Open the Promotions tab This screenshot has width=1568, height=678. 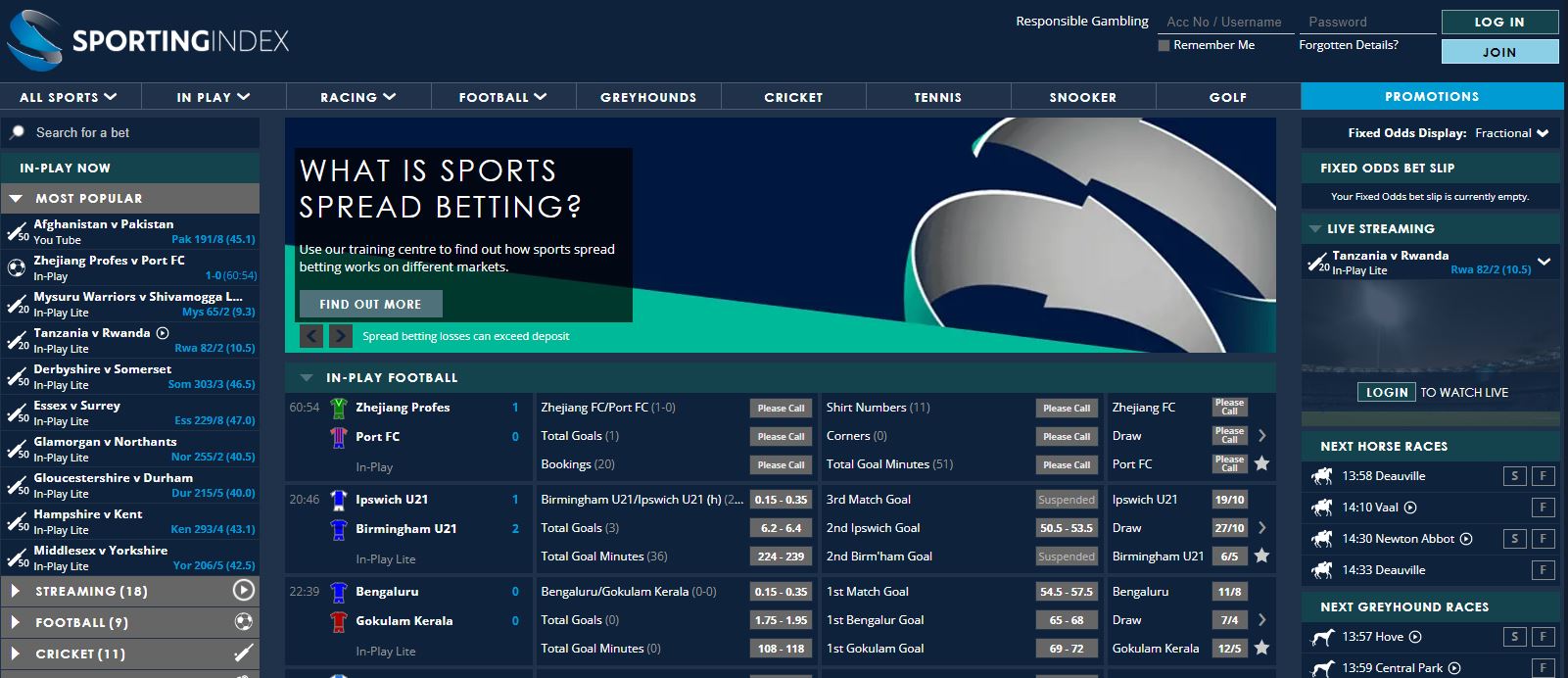click(1431, 96)
